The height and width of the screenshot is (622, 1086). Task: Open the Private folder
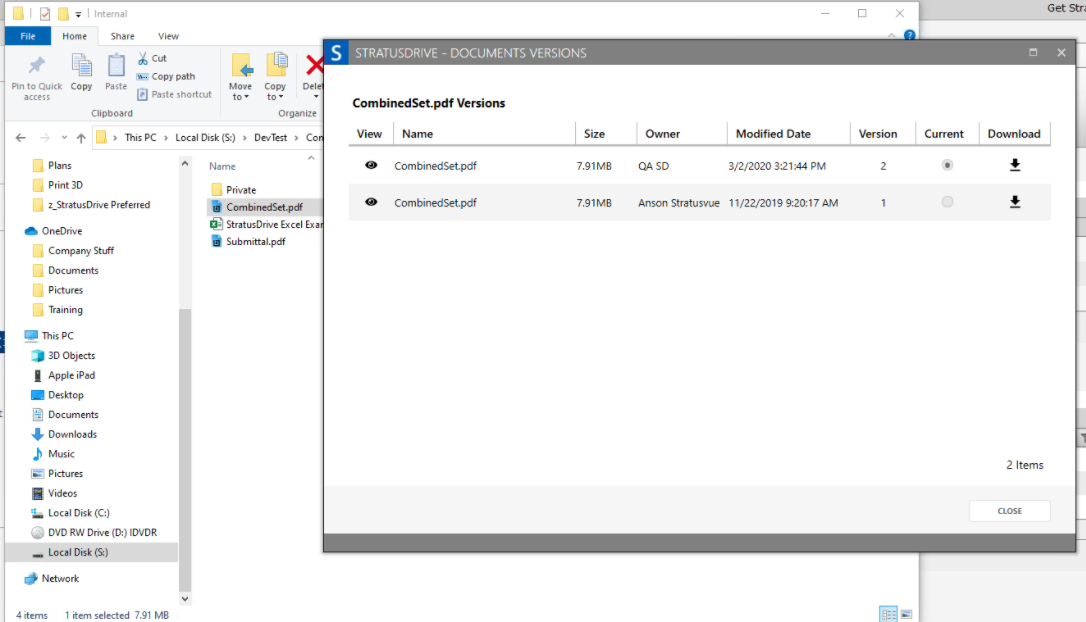point(240,189)
